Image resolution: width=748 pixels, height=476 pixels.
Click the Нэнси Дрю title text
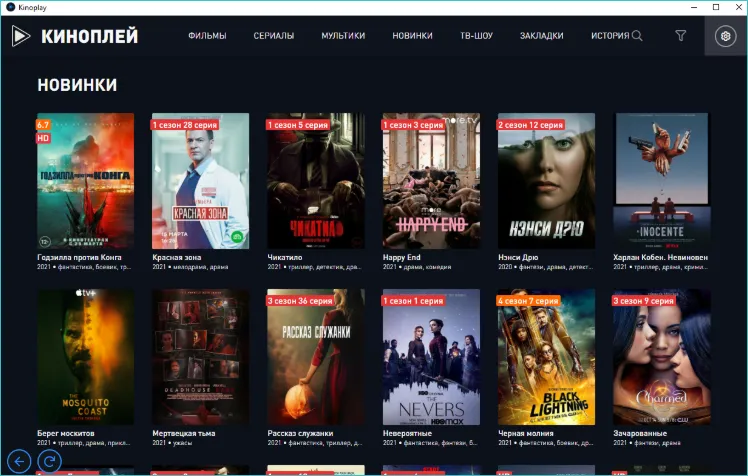(x=518, y=258)
